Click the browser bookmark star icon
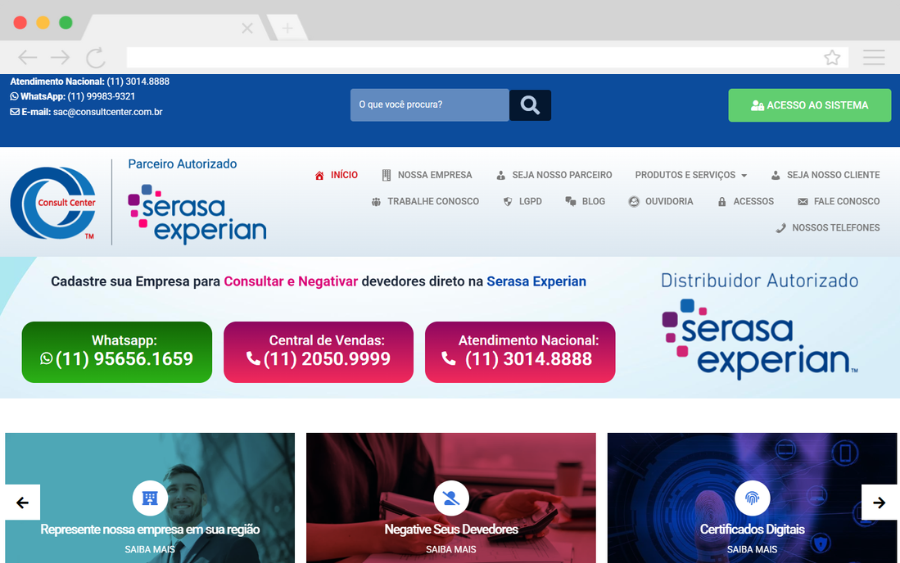 tap(832, 57)
